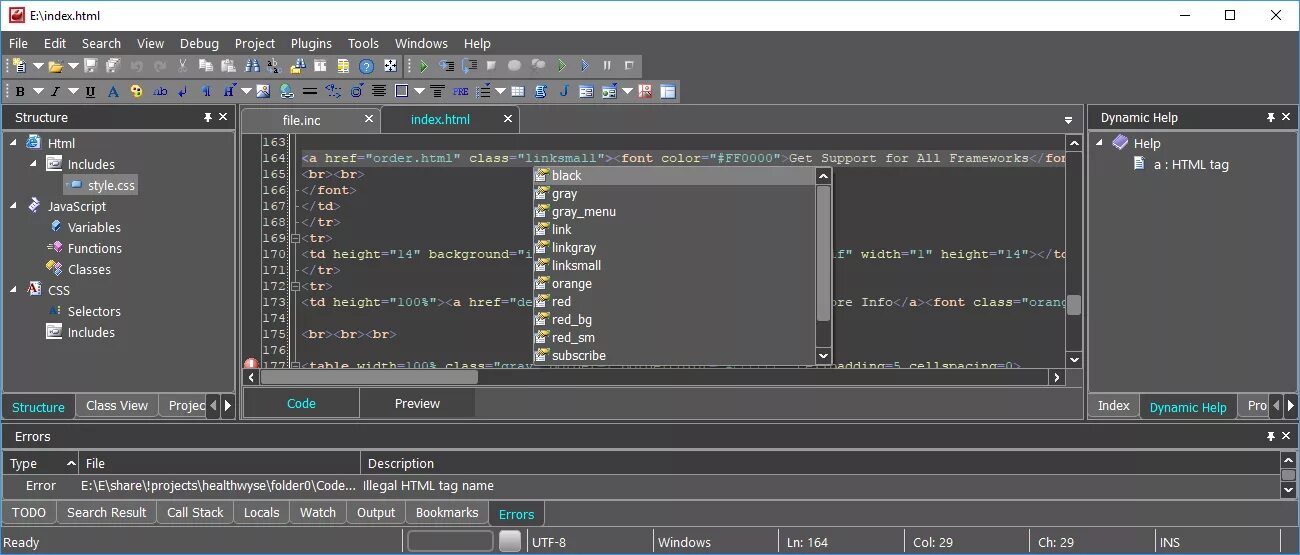This screenshot has width=1300, height=555.
Task: Toggle the Errors panel pin
Action: pos(1270,436)
